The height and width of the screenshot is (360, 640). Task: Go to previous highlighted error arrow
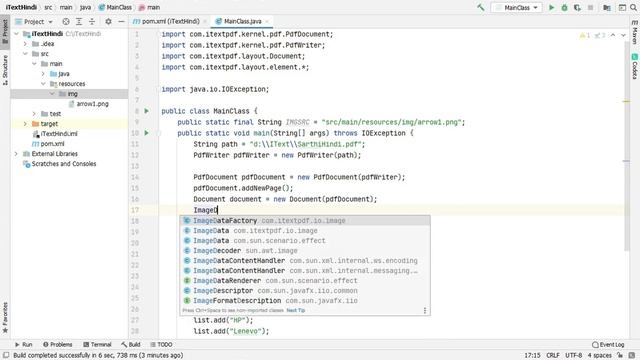[613, 36]
